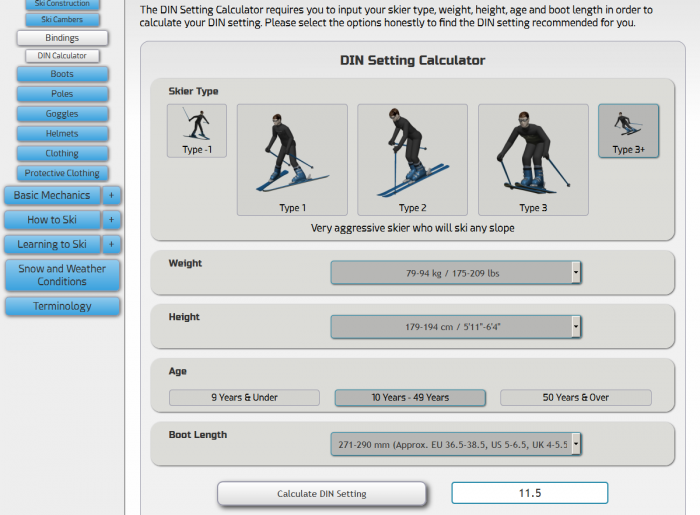Choose the 10 Years - 49 Years age option
Image resolution: width=700 pixels, height=515 pixels.
pos(410,398)
